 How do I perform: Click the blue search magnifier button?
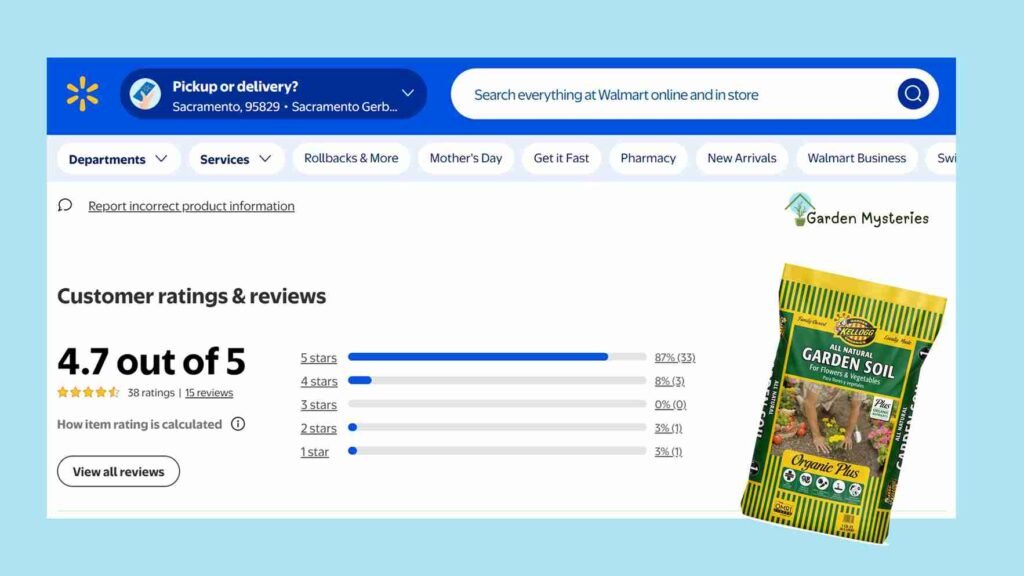(x=912, y=94)
